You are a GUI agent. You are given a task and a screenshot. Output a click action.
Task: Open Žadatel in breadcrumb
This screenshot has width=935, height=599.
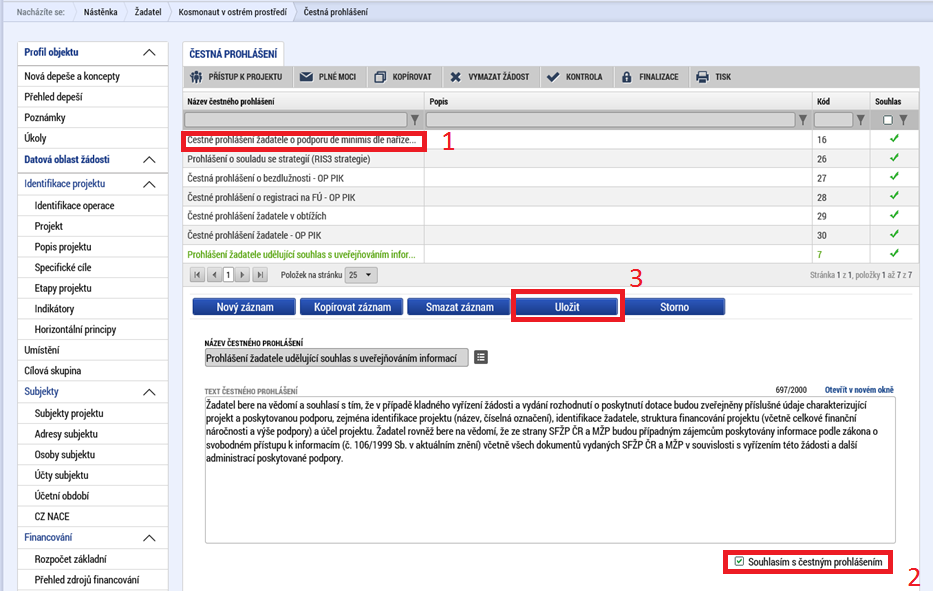click(x=148, y=12)
